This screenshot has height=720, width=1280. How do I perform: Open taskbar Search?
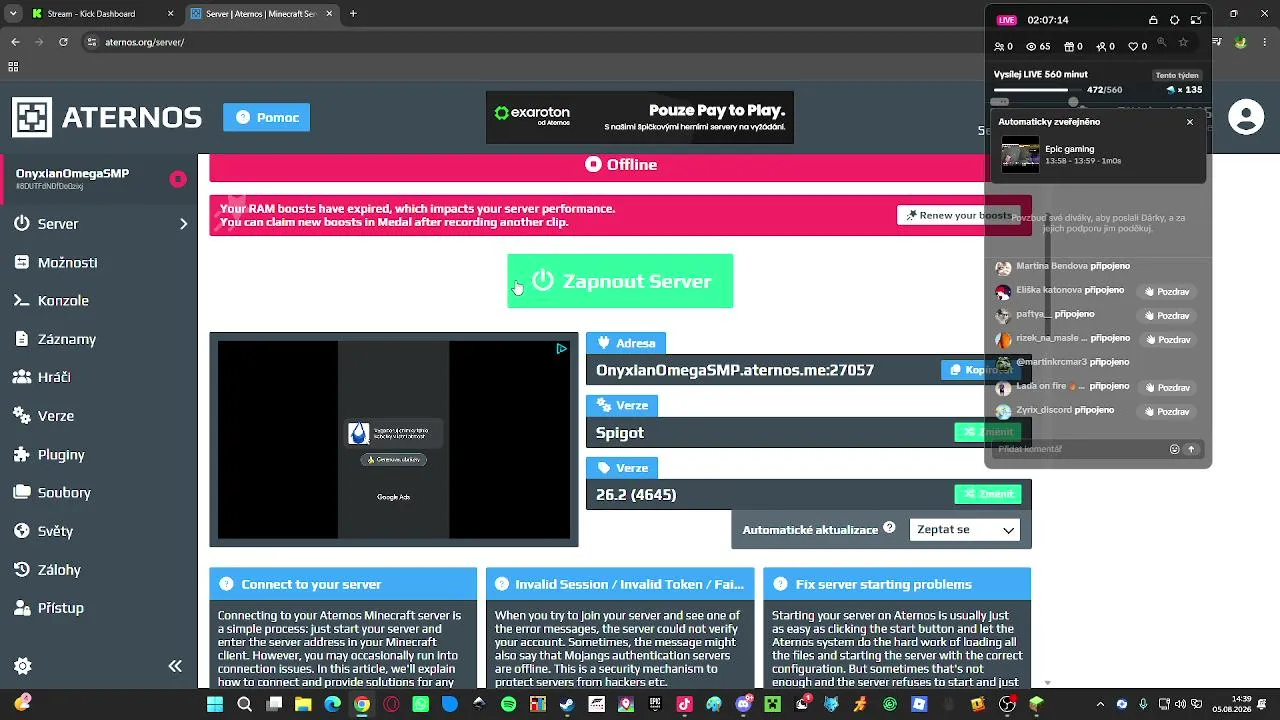point(245,704)
